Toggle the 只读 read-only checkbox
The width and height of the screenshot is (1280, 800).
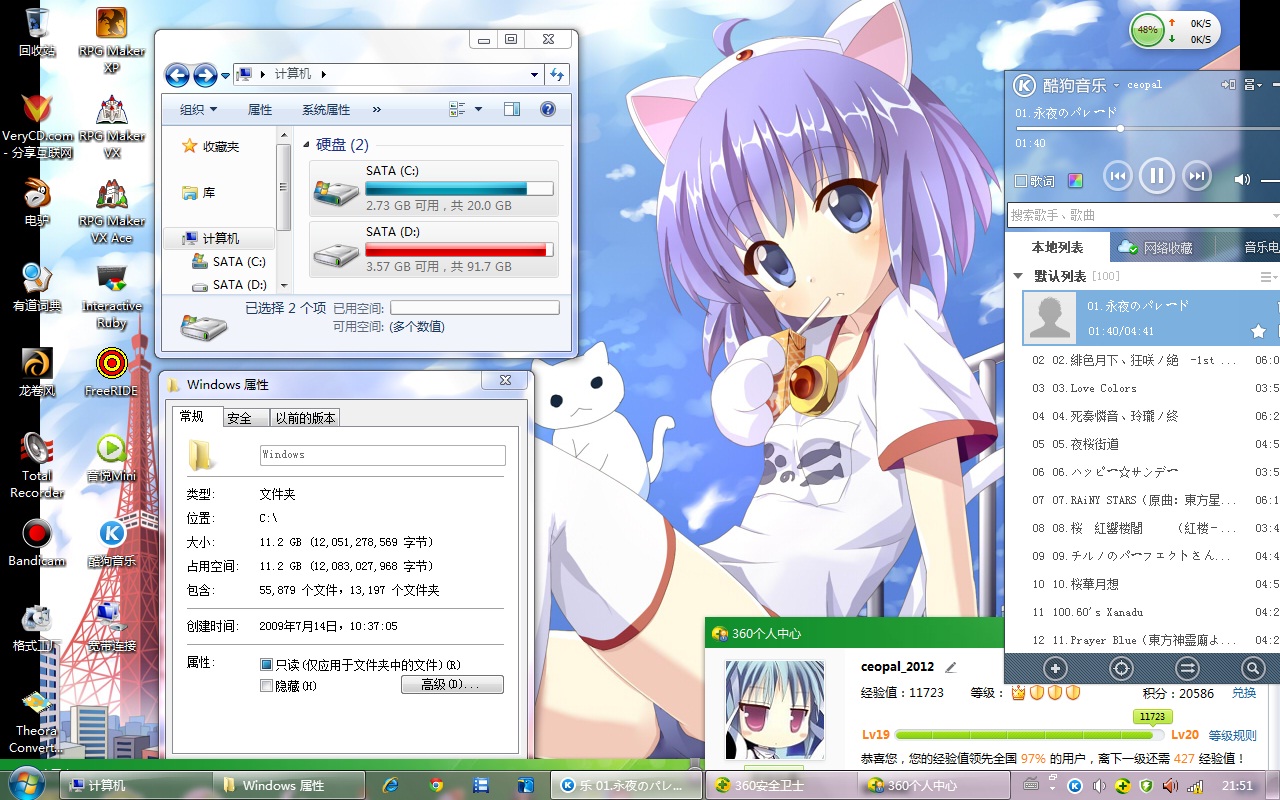click(x=266, y=665)
